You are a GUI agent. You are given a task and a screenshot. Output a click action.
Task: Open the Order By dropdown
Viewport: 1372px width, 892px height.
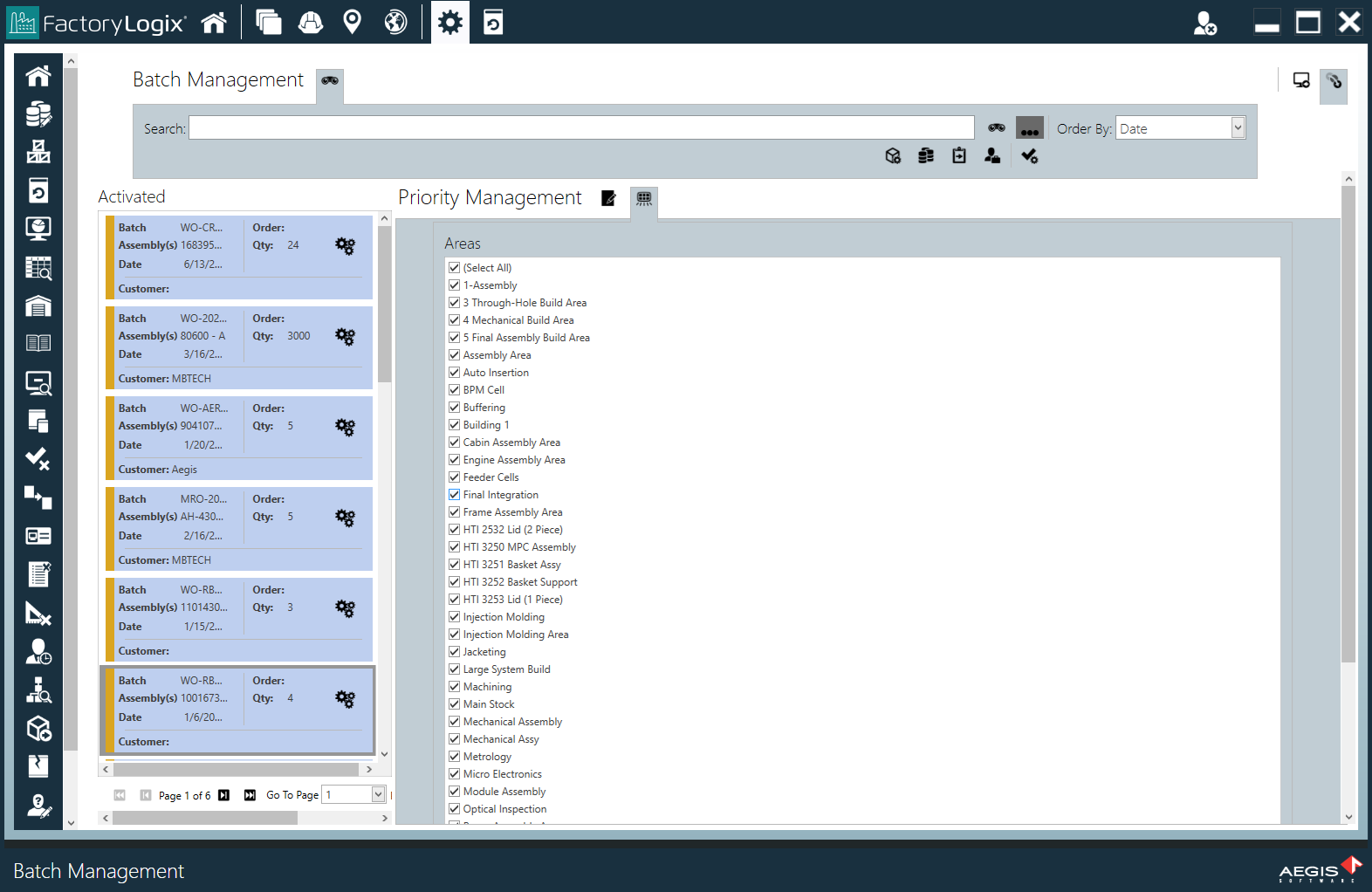coord(1237,128)
